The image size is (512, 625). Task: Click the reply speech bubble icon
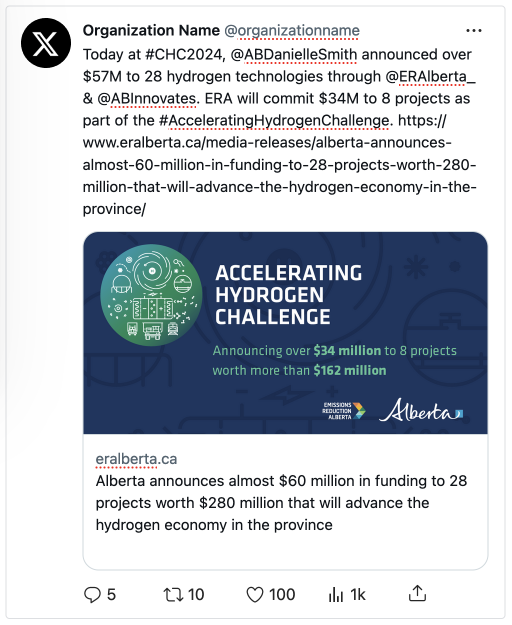(x=92, y=595)
